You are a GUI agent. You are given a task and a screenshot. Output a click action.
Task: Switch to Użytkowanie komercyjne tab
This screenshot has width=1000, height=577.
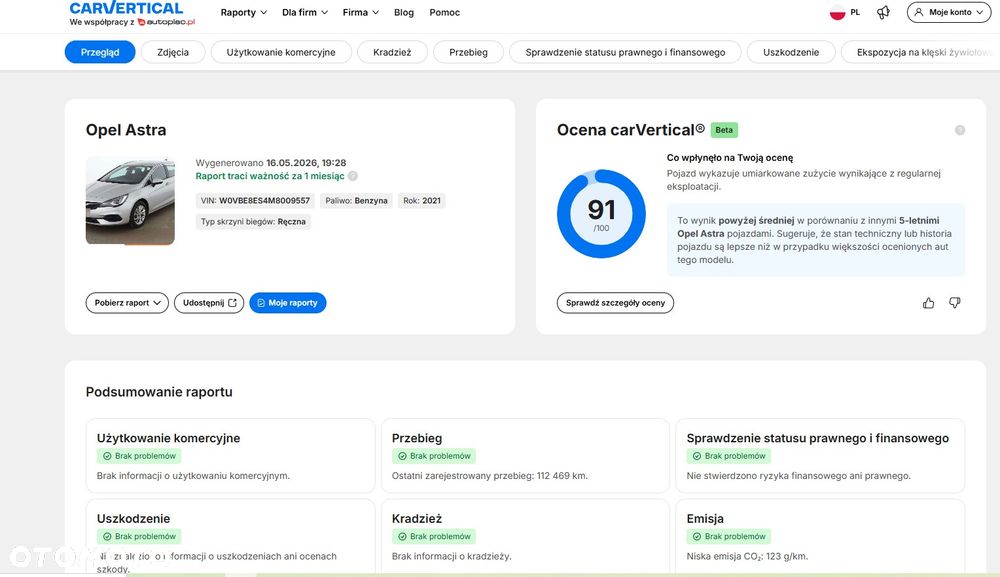281,52
